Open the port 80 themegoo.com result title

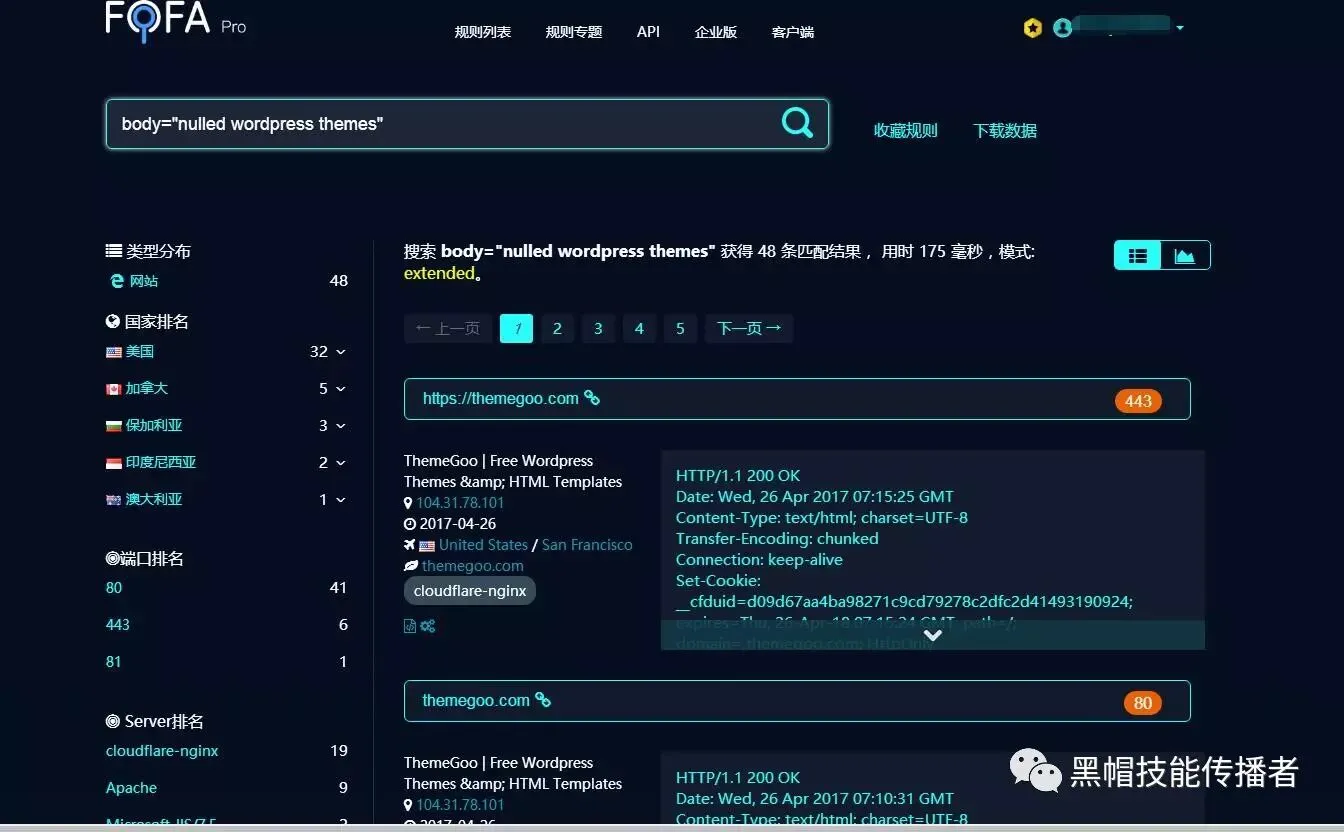476,700
